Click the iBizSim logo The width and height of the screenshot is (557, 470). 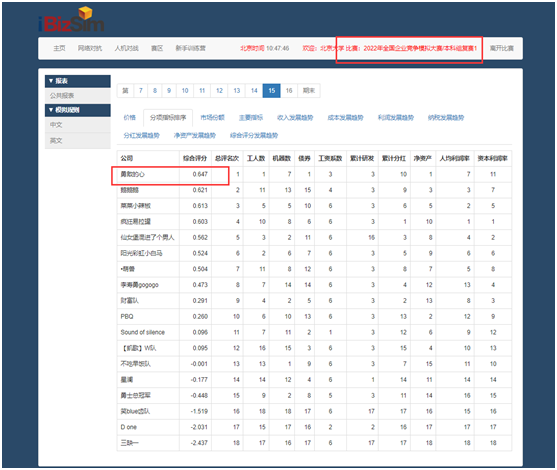(x=71, y=20)
